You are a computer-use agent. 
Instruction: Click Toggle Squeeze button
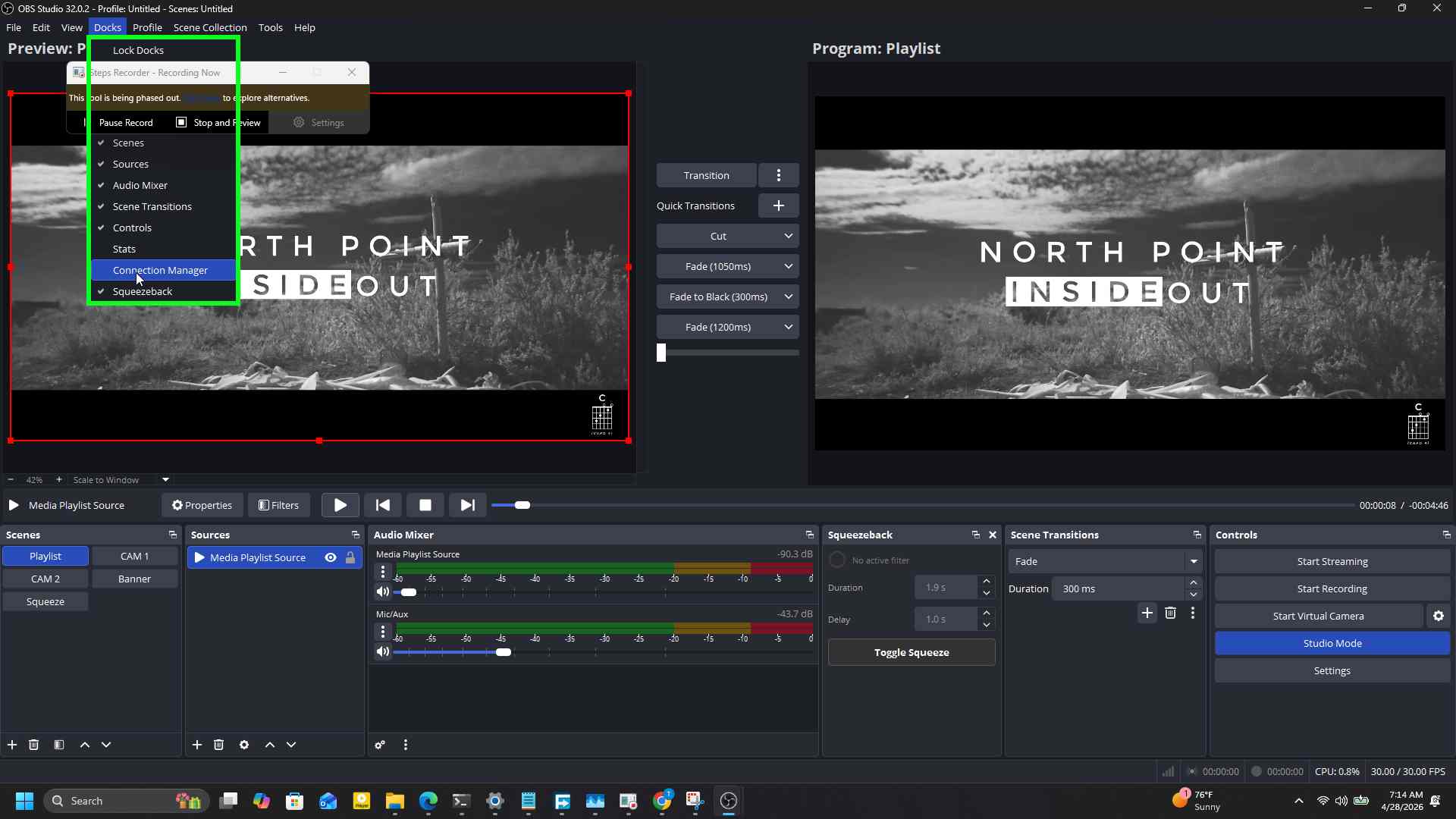coord(912,652)
